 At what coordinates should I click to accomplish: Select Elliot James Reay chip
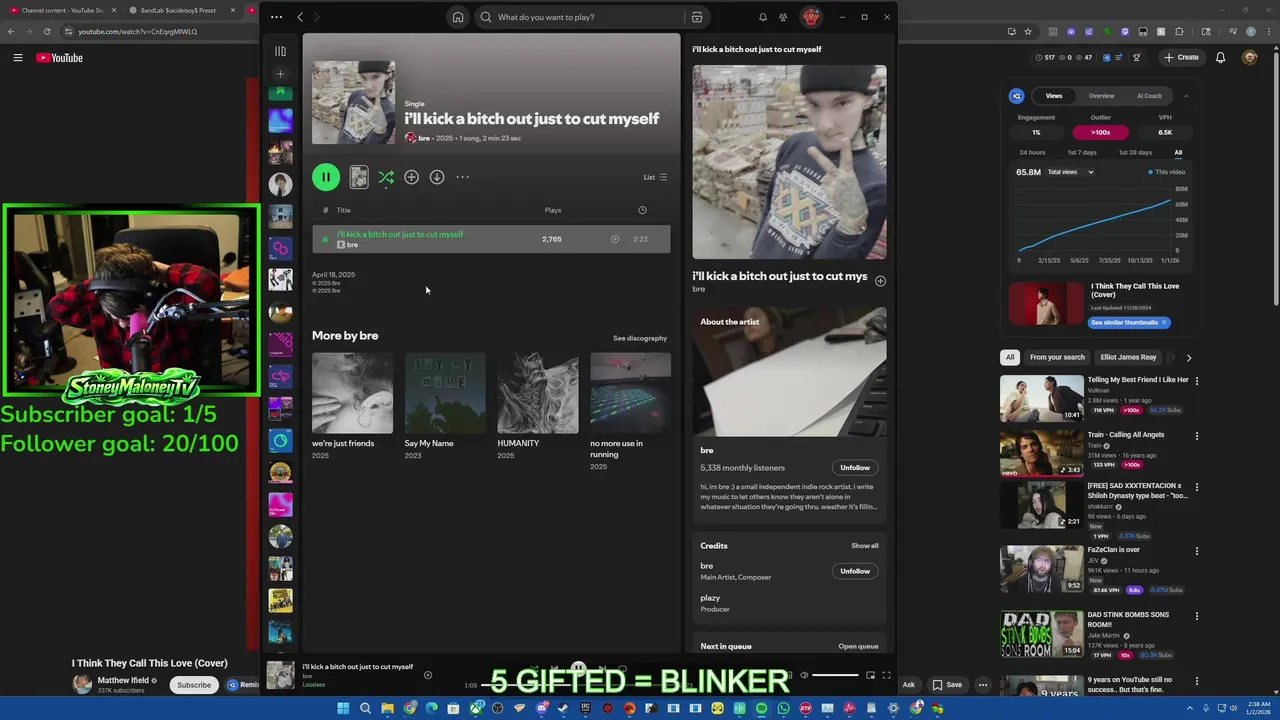pyautogui.click(x=1128, y=357)
